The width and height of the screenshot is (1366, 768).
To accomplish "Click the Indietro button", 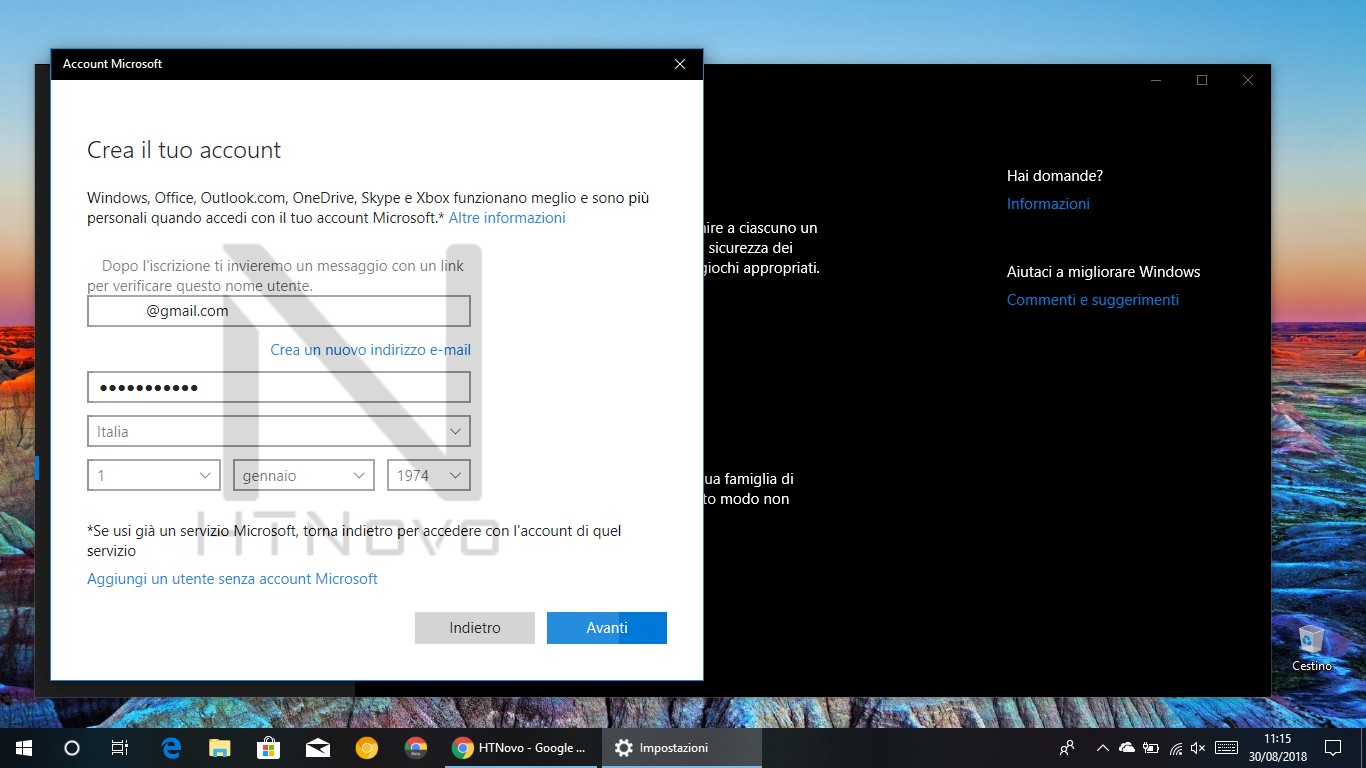I will [x=475, y=628].
